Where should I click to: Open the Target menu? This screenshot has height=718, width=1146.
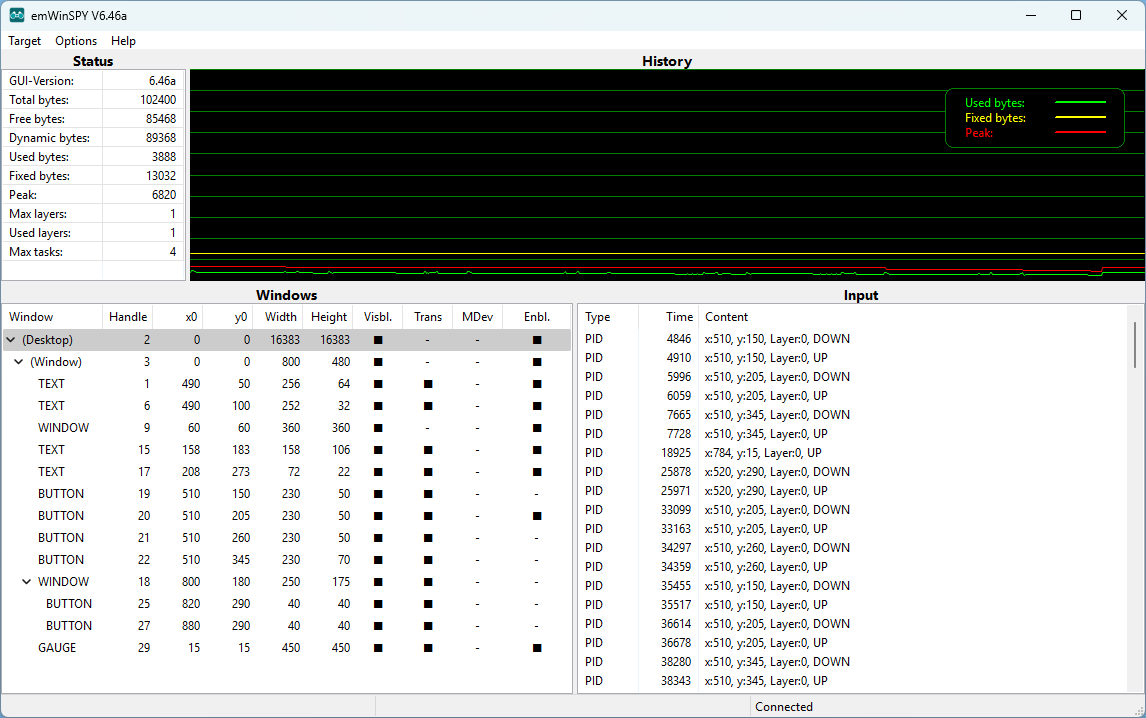[25, 41]
